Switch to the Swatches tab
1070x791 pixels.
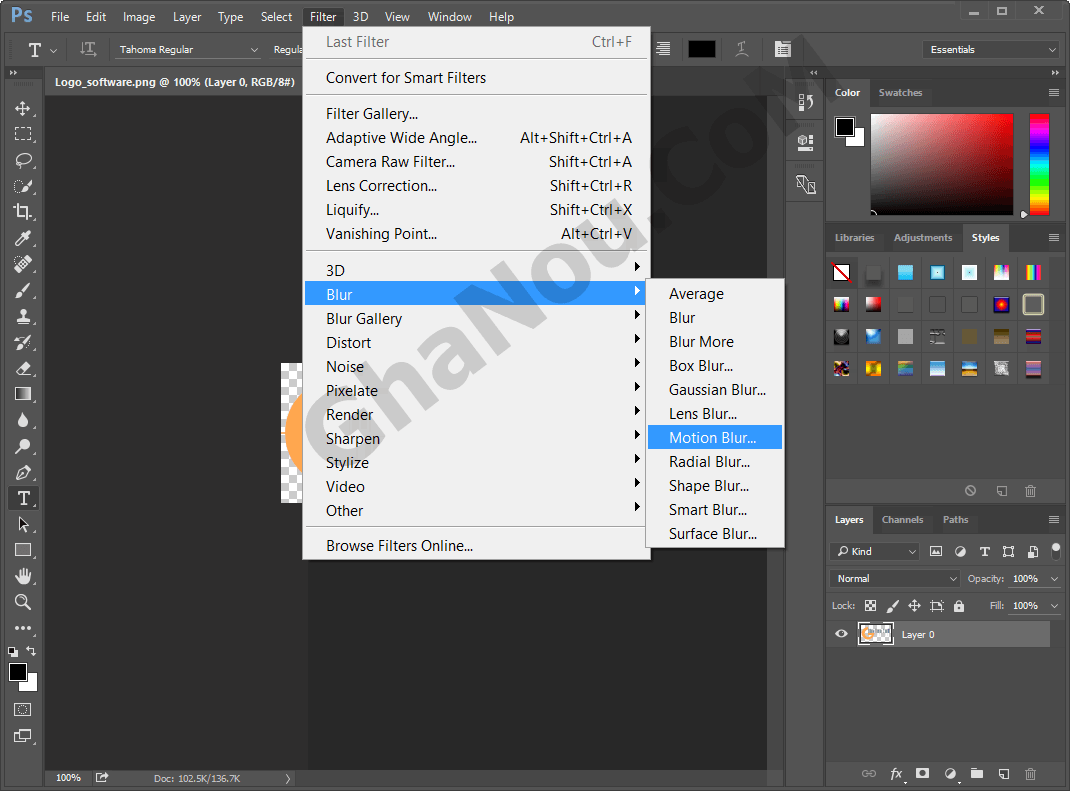[x=900, y=93]
